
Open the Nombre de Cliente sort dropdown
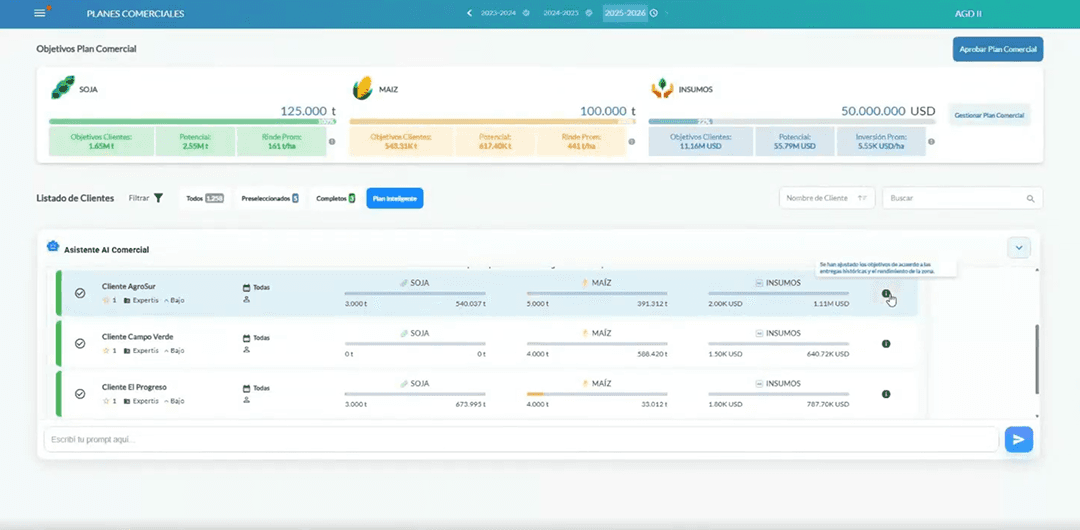point(827,198)
